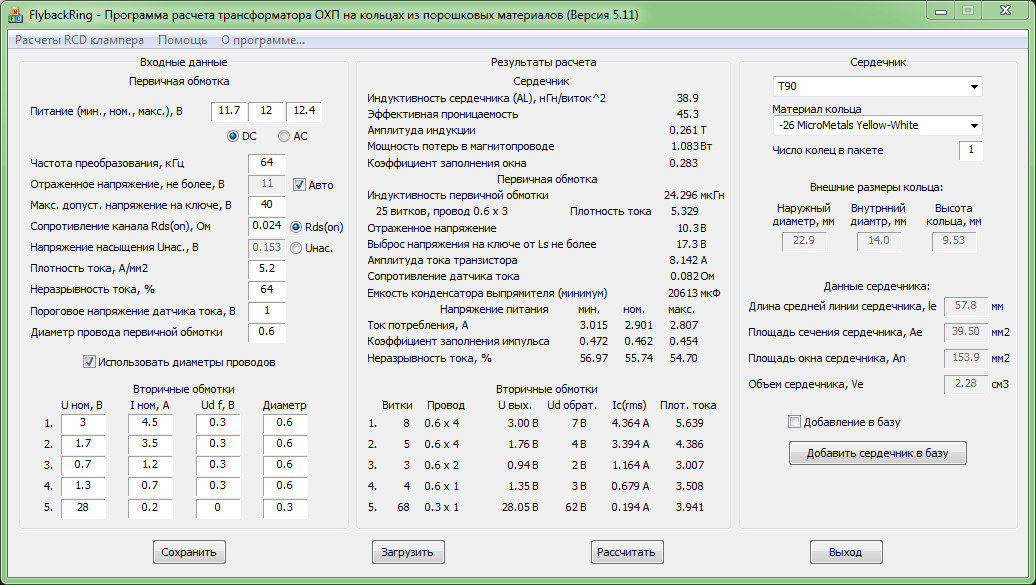The height and width of the screenshot is (585, 1036).
Task: Click the Частота преобразования field
Action: [267, 163]
